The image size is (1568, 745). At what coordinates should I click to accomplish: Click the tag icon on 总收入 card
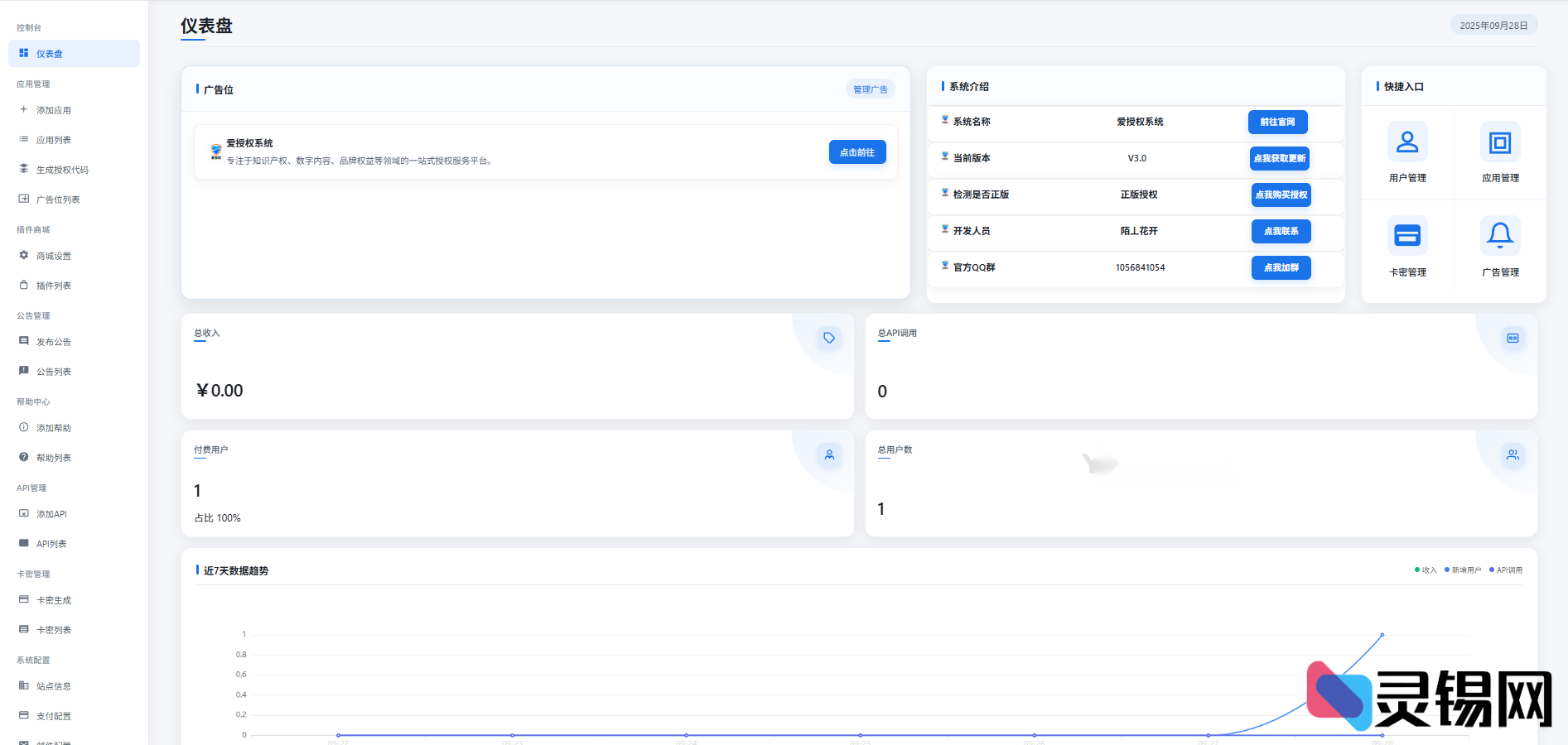pyautogui.click(x=828, y=338)
